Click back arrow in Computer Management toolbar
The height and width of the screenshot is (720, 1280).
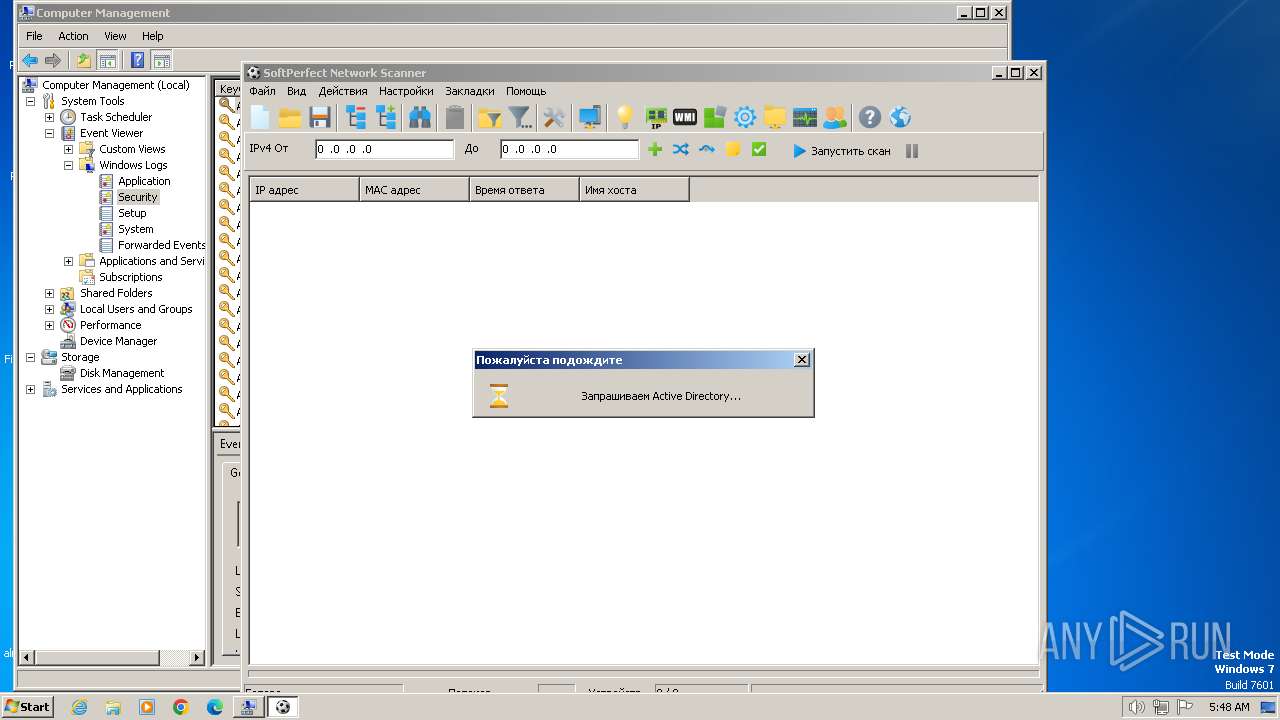[30, 60]
